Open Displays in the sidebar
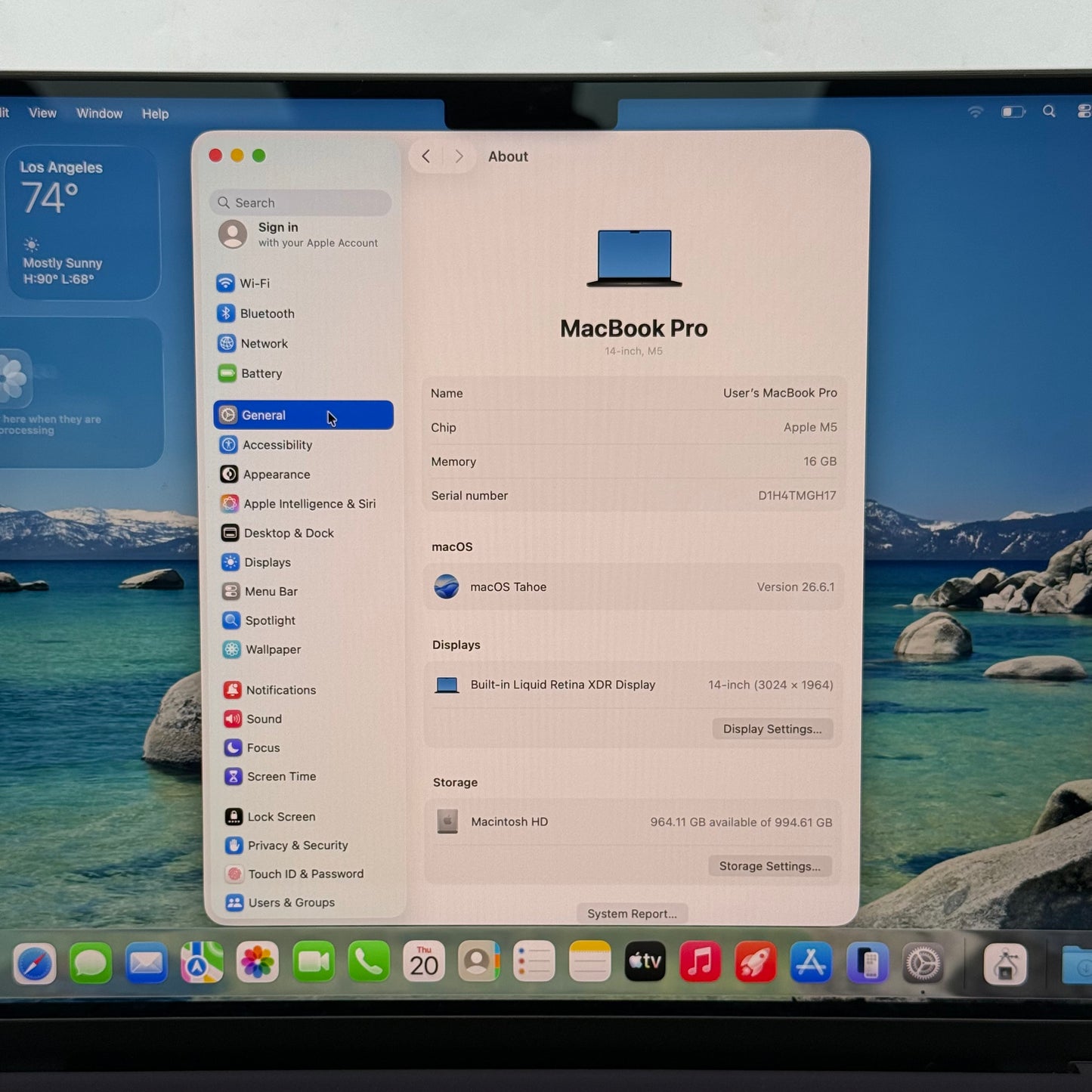 [305, 562]
